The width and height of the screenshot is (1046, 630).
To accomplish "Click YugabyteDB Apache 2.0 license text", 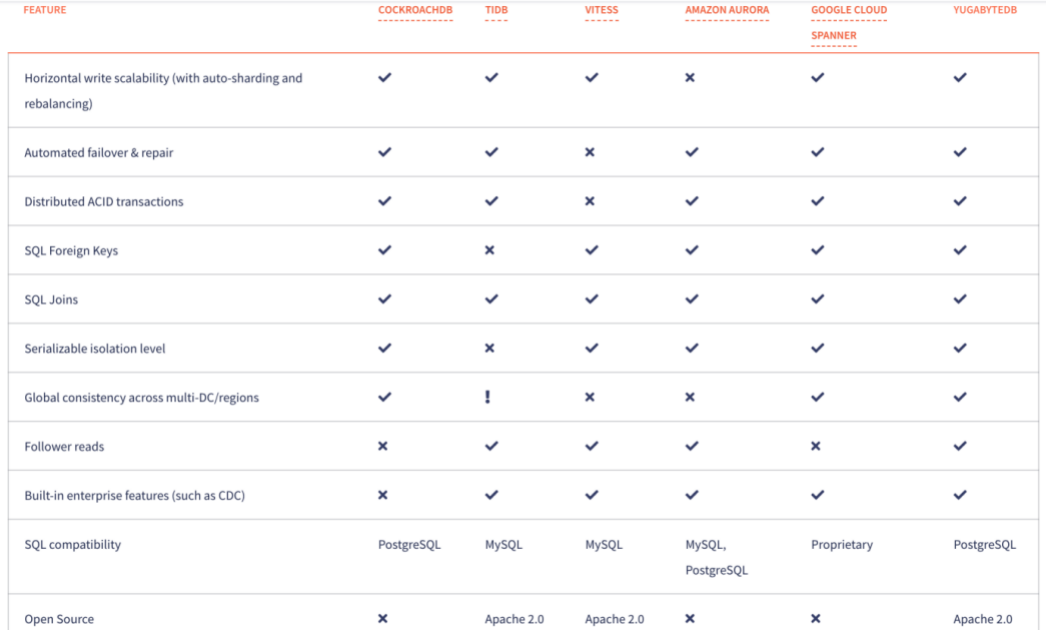I will [982, 619].
